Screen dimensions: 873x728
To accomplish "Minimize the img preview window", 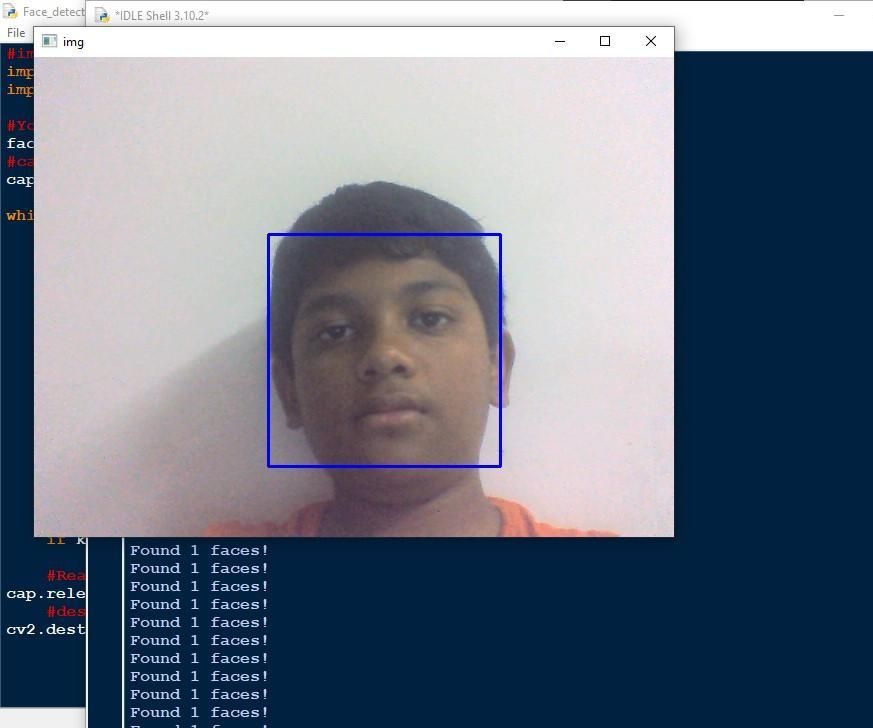I will [558, 41].
